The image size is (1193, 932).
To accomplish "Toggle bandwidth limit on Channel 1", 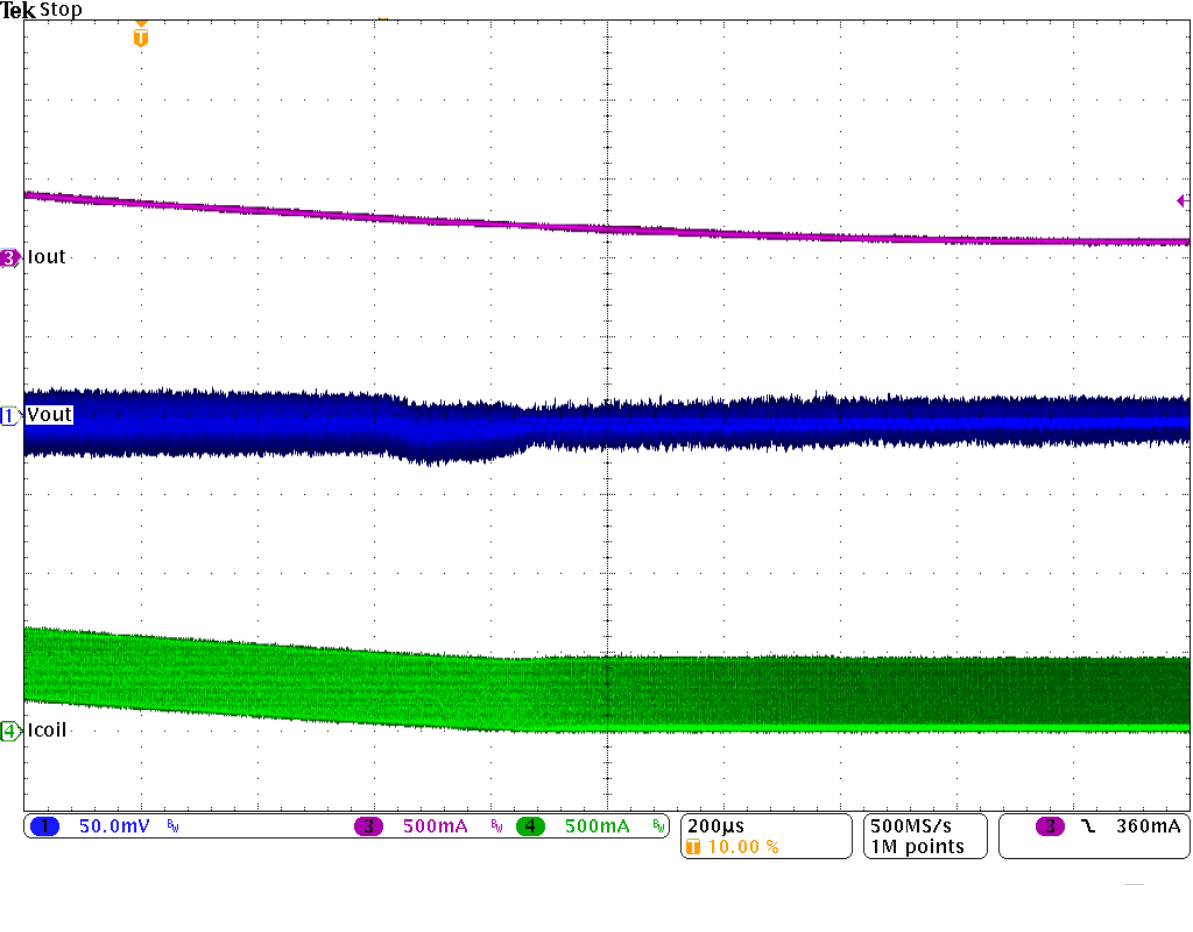I will pos(172,826).
